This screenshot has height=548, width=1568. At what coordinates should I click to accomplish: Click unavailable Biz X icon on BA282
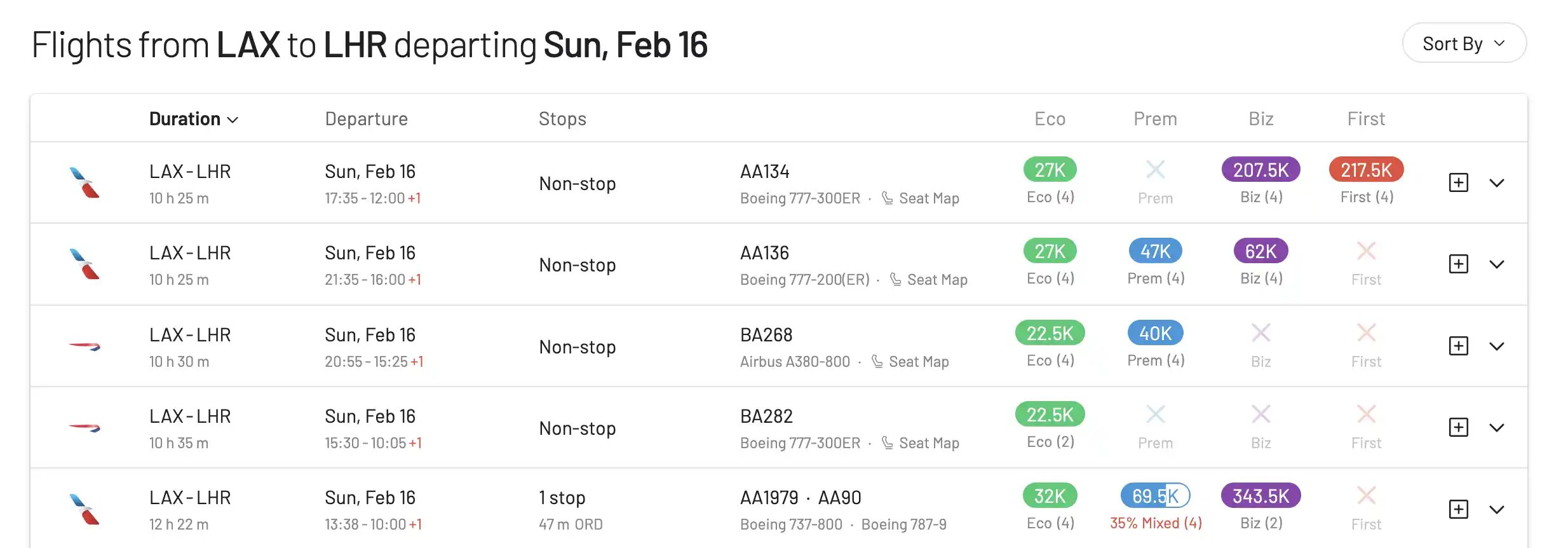tap(1260, 414)
